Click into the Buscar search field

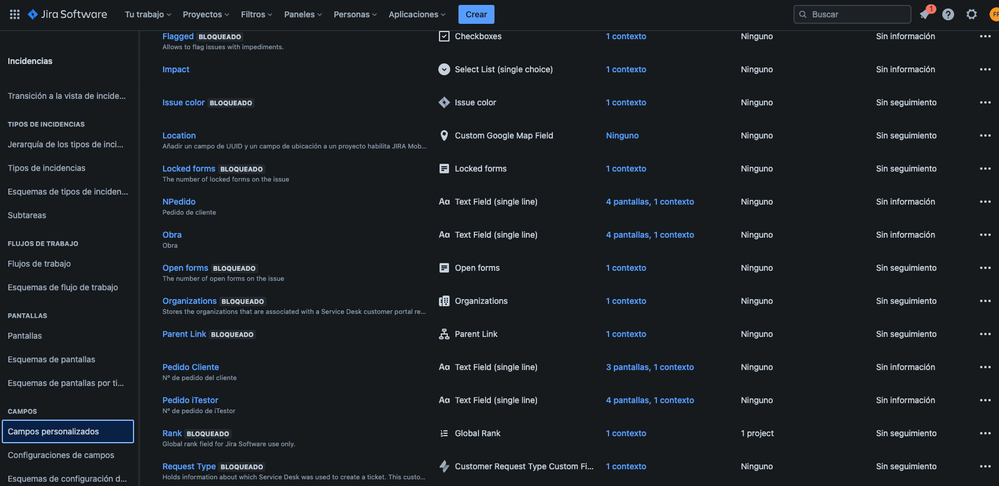click(852, 14)
